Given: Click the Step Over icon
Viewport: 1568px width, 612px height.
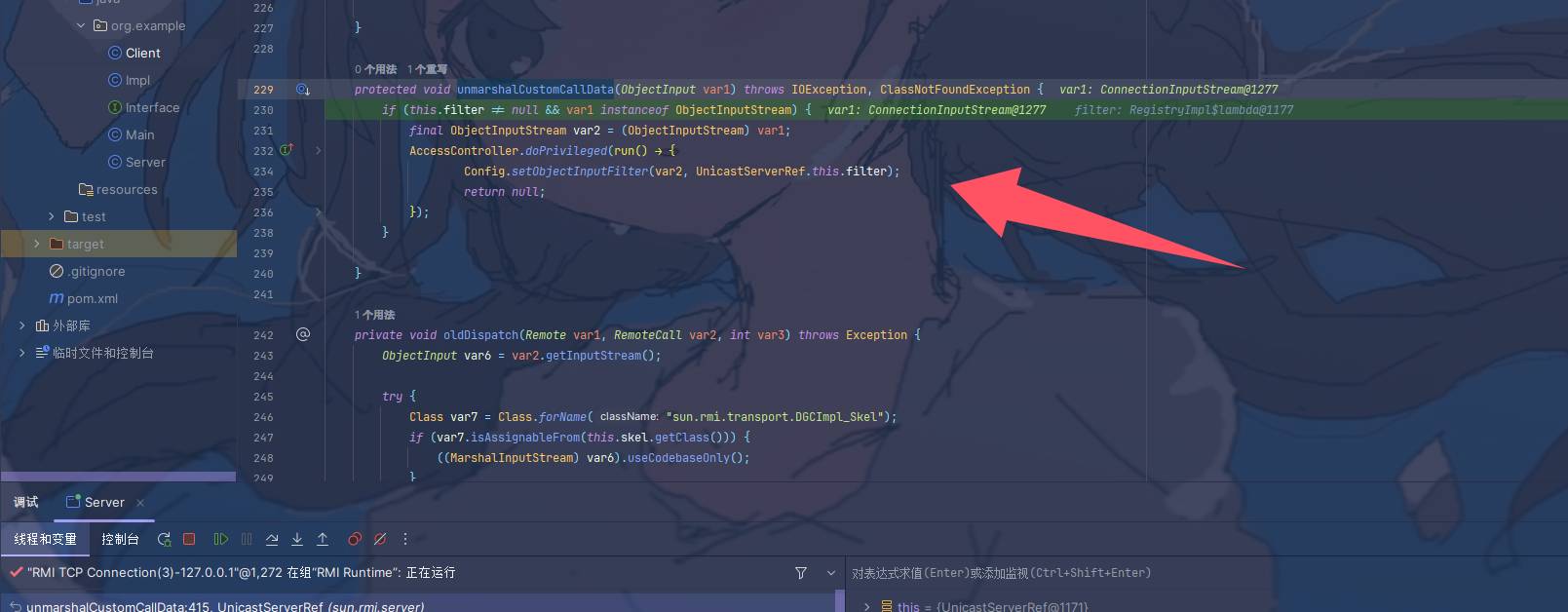Looking at the screenshot, I should point(272,539).
